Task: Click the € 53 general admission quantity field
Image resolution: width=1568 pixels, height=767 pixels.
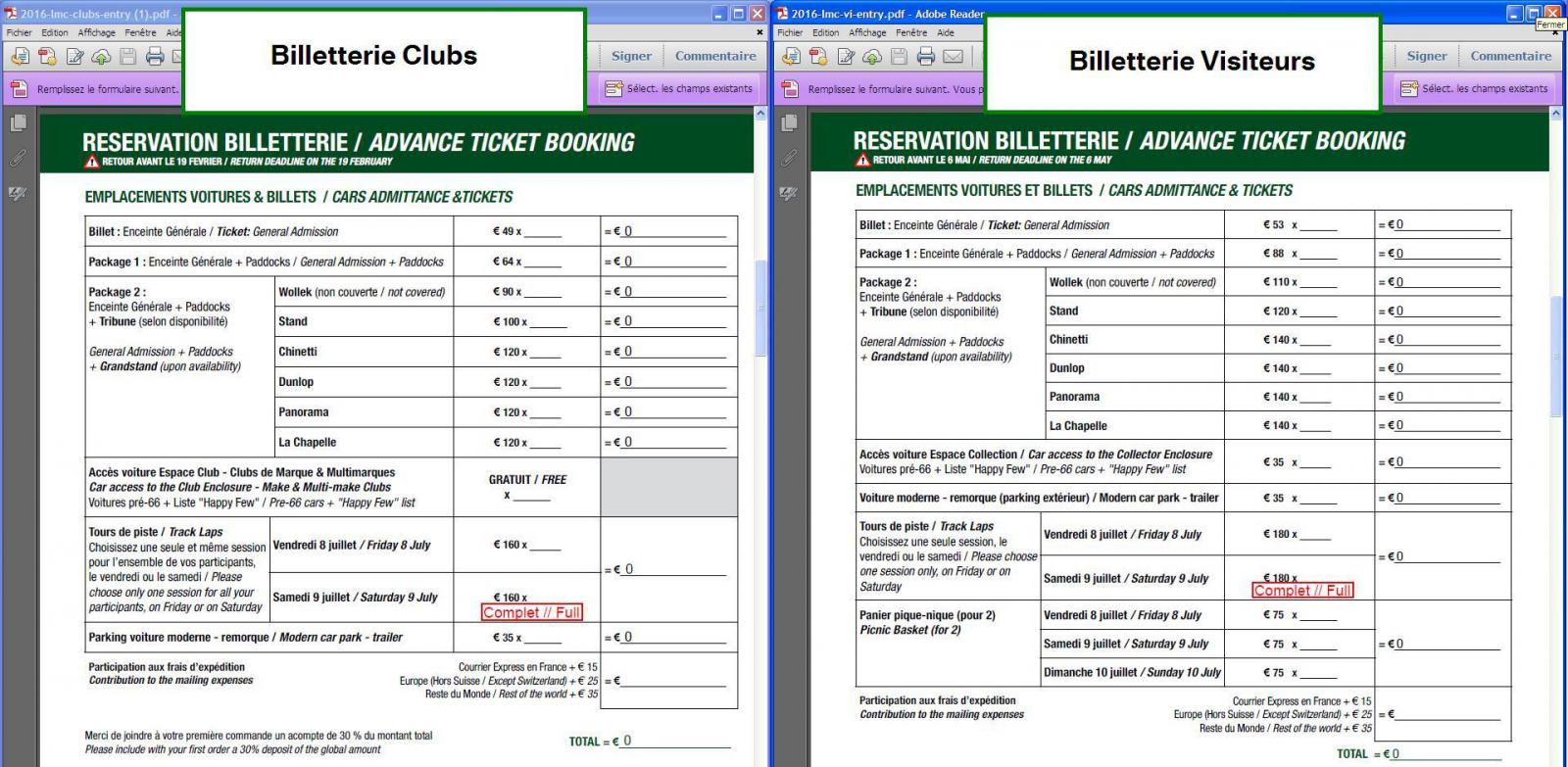Action: coord(1318,224)
